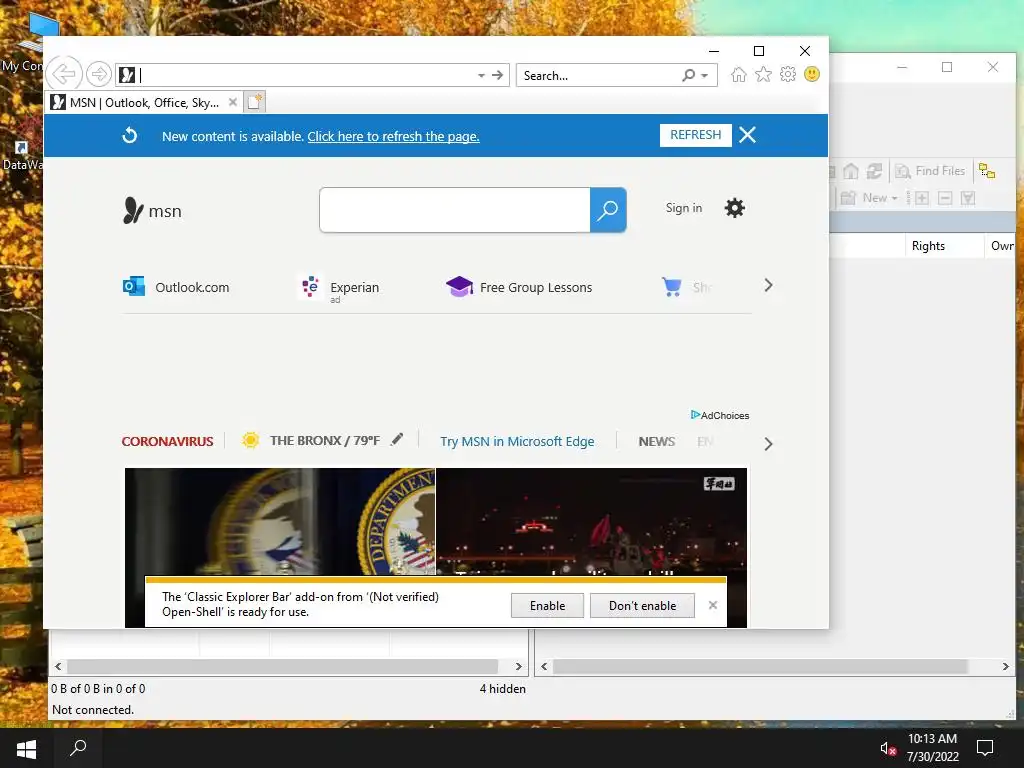Open THE BRONX weather
1024x768 pixels.
pyautogui.click(x=310, y=441)
